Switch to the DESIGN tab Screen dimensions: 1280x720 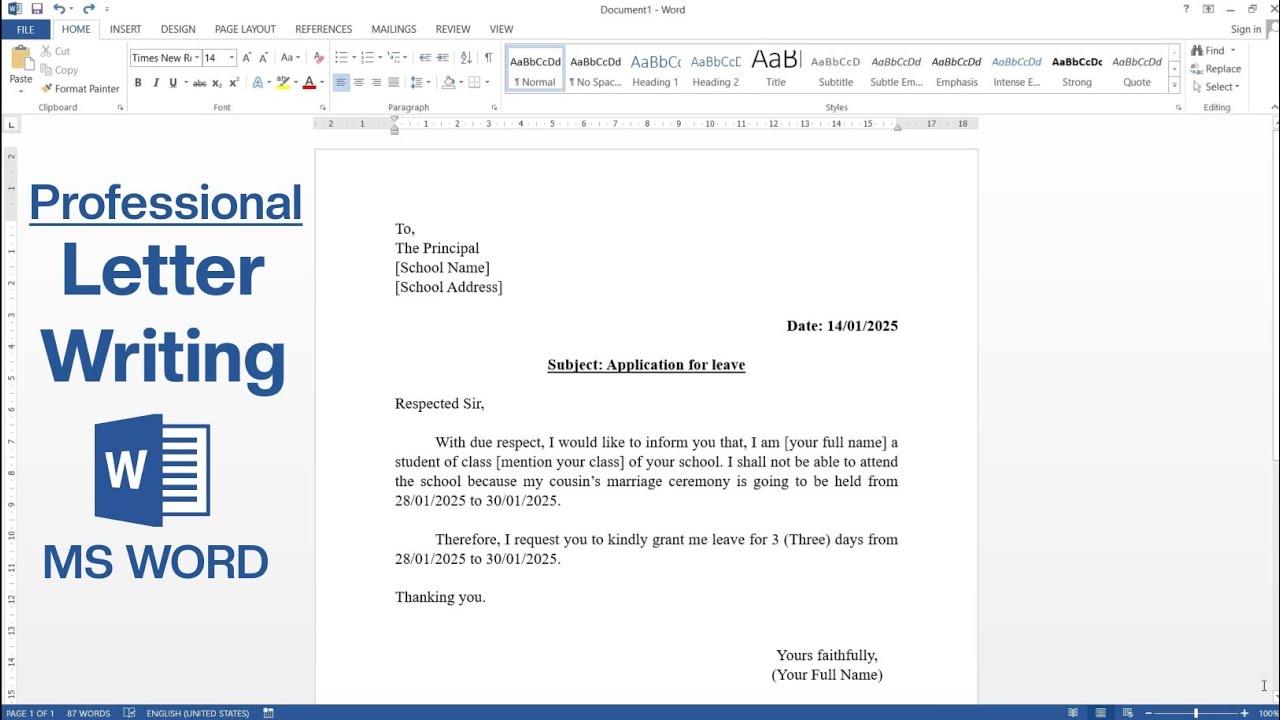[178, 29]
